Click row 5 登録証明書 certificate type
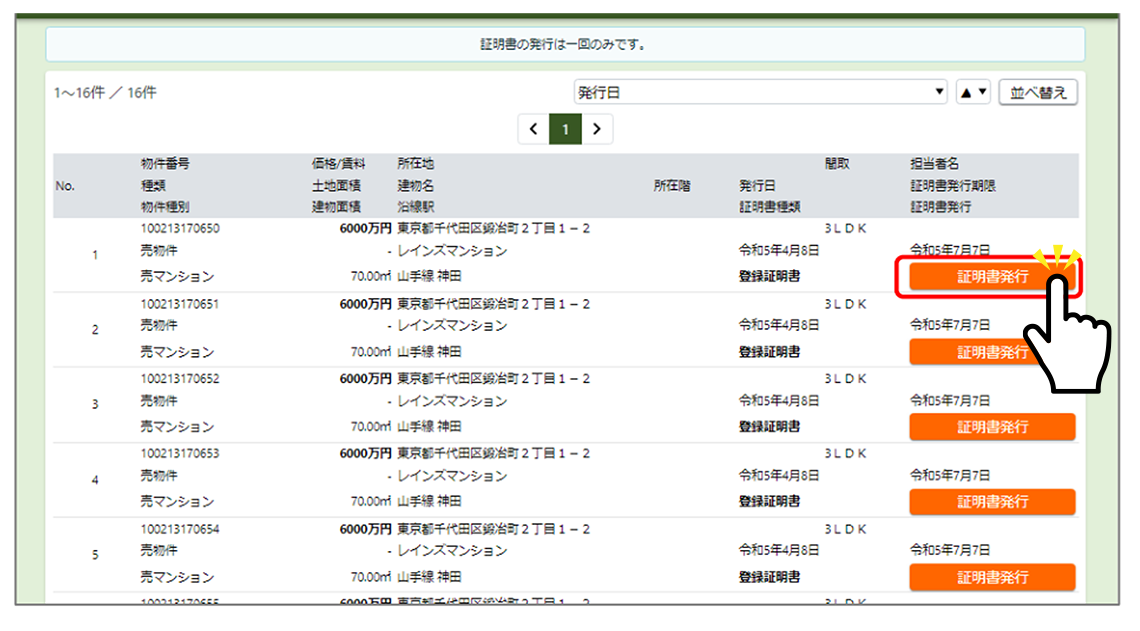Viewport: 1140px width, 631px height. [x=769, y=576]
